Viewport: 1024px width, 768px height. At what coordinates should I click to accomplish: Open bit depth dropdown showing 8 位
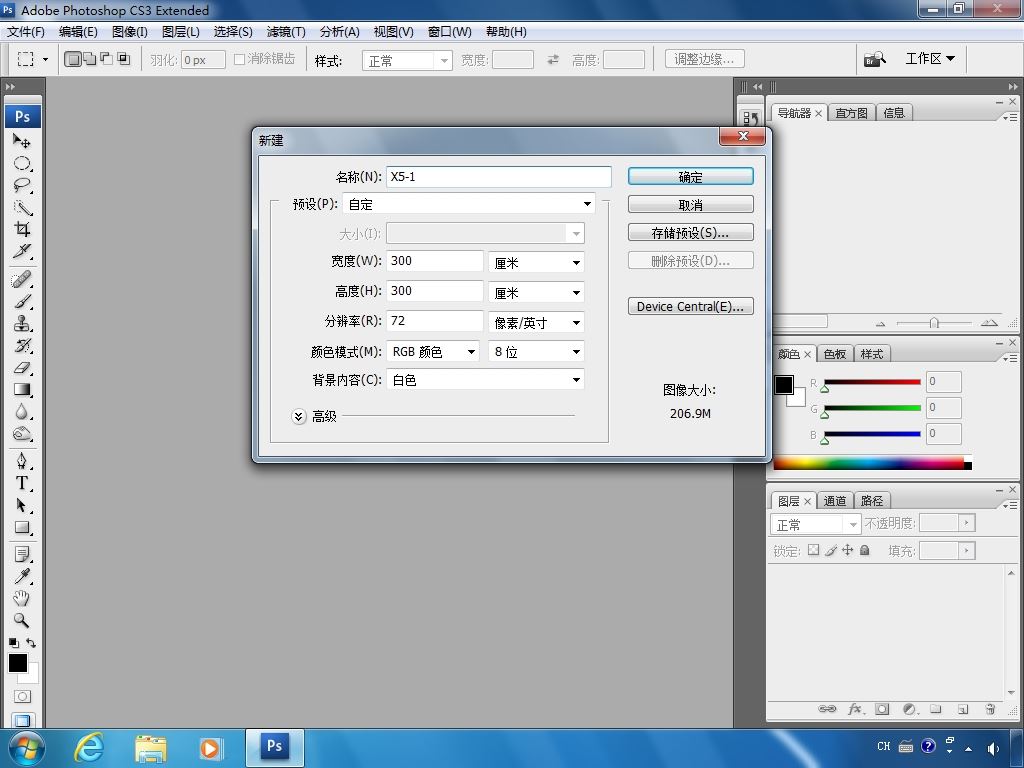(x=536, y=351)
